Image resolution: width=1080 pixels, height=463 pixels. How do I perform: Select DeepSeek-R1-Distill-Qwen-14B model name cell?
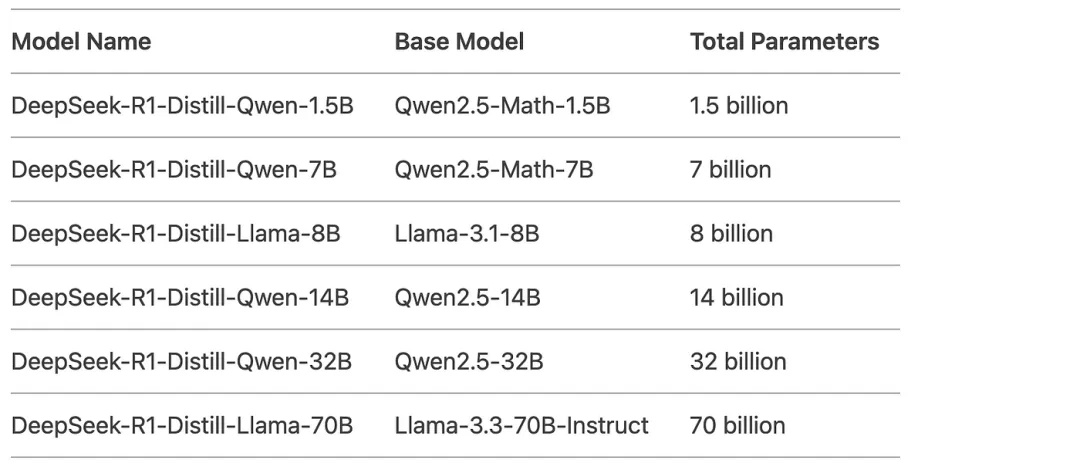click(x=180, y=298)
